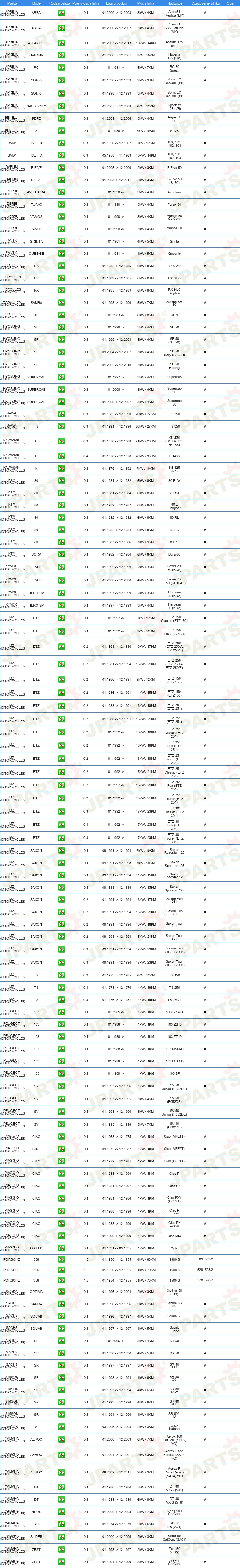Click the Marka column header

(x=12, y=3)
